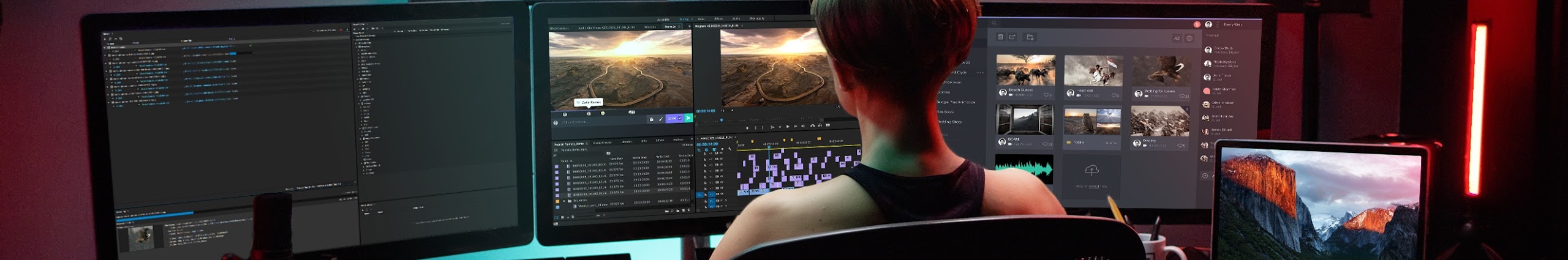The image size is (1568, 260).
Task: Toggle the purple timestamp checkbox button
Action: (x=674, y=118)
